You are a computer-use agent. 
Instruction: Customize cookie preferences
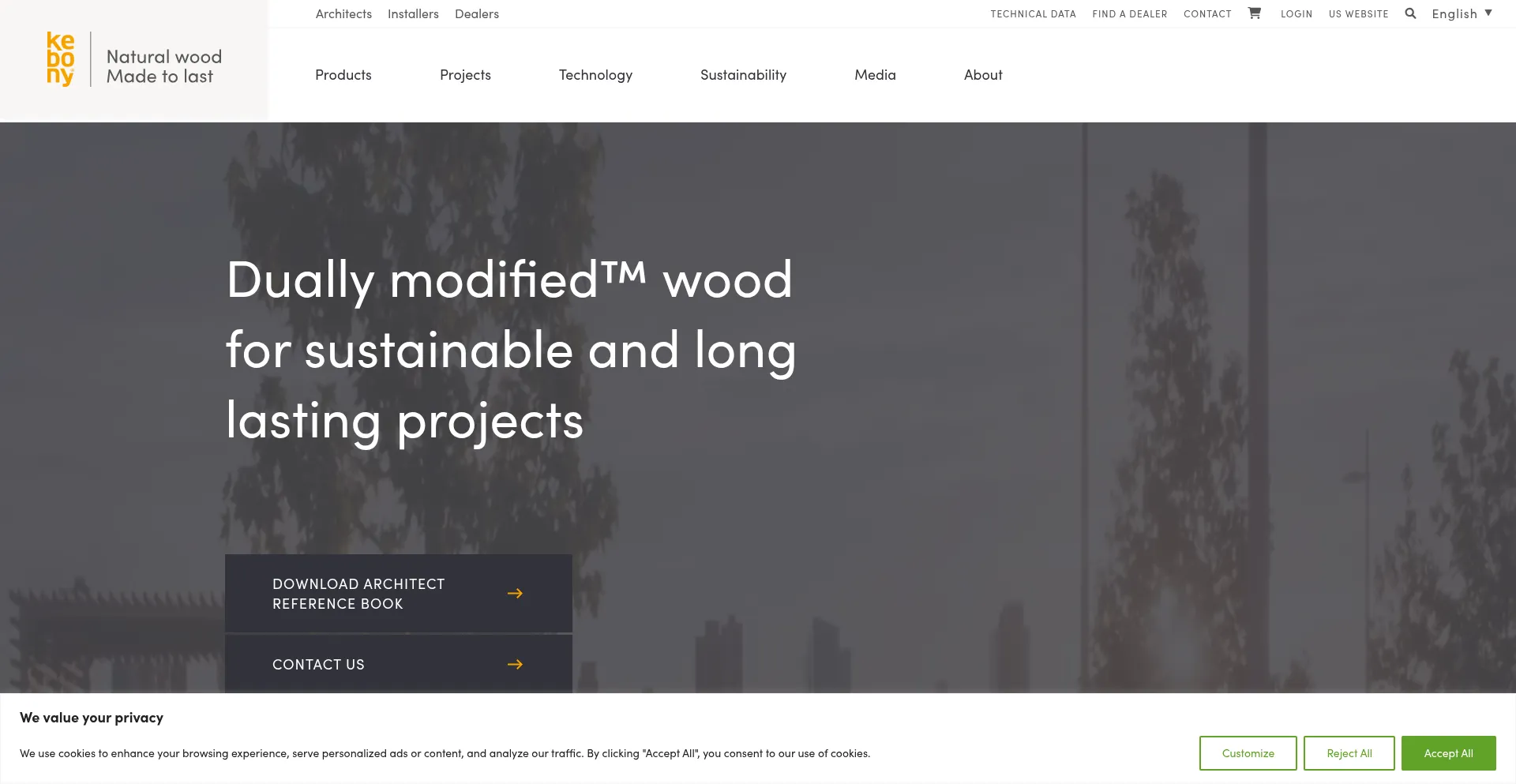1248,753
